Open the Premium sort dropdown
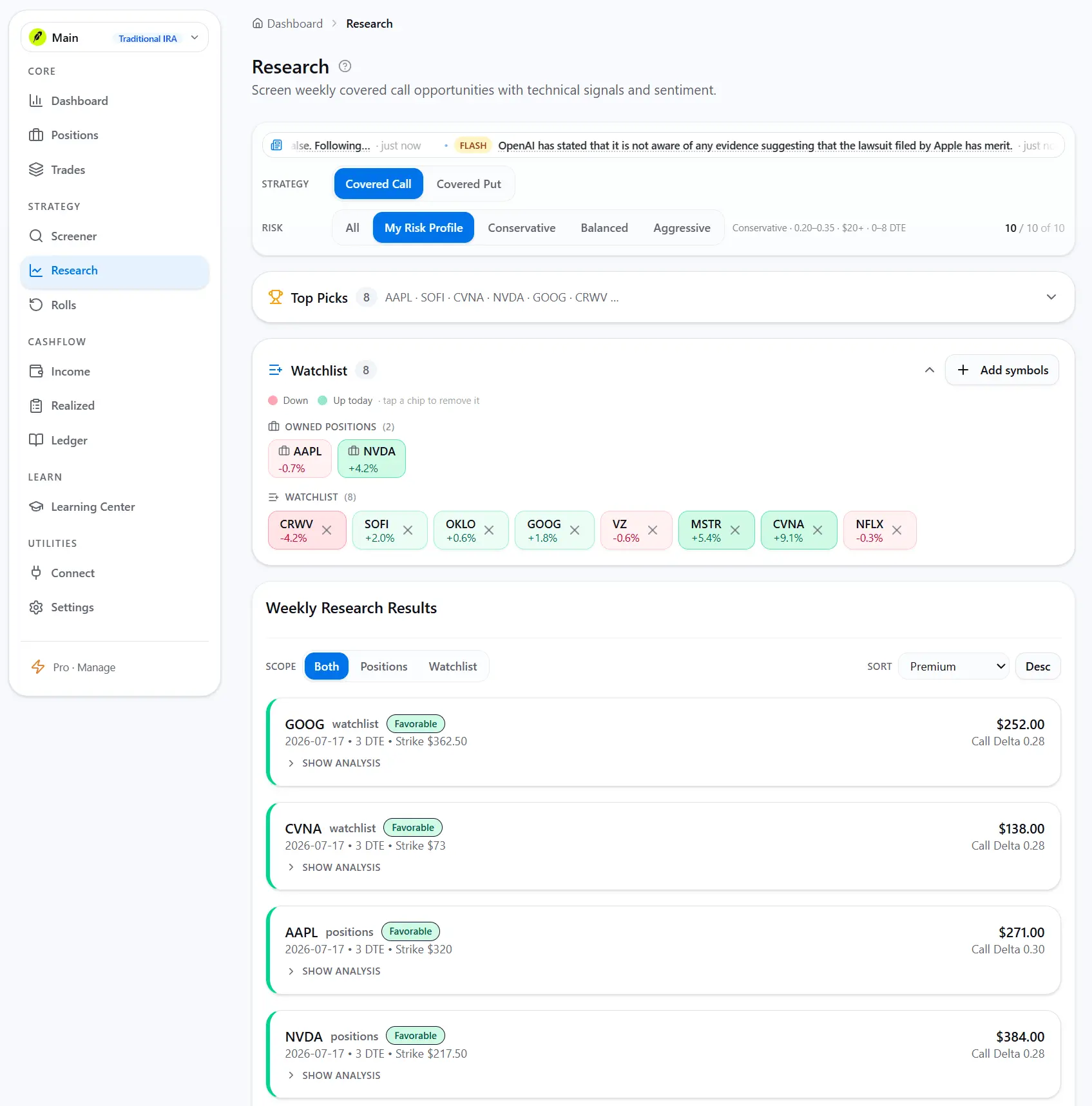This screenshot has height=1106, width=1092. 955,666
